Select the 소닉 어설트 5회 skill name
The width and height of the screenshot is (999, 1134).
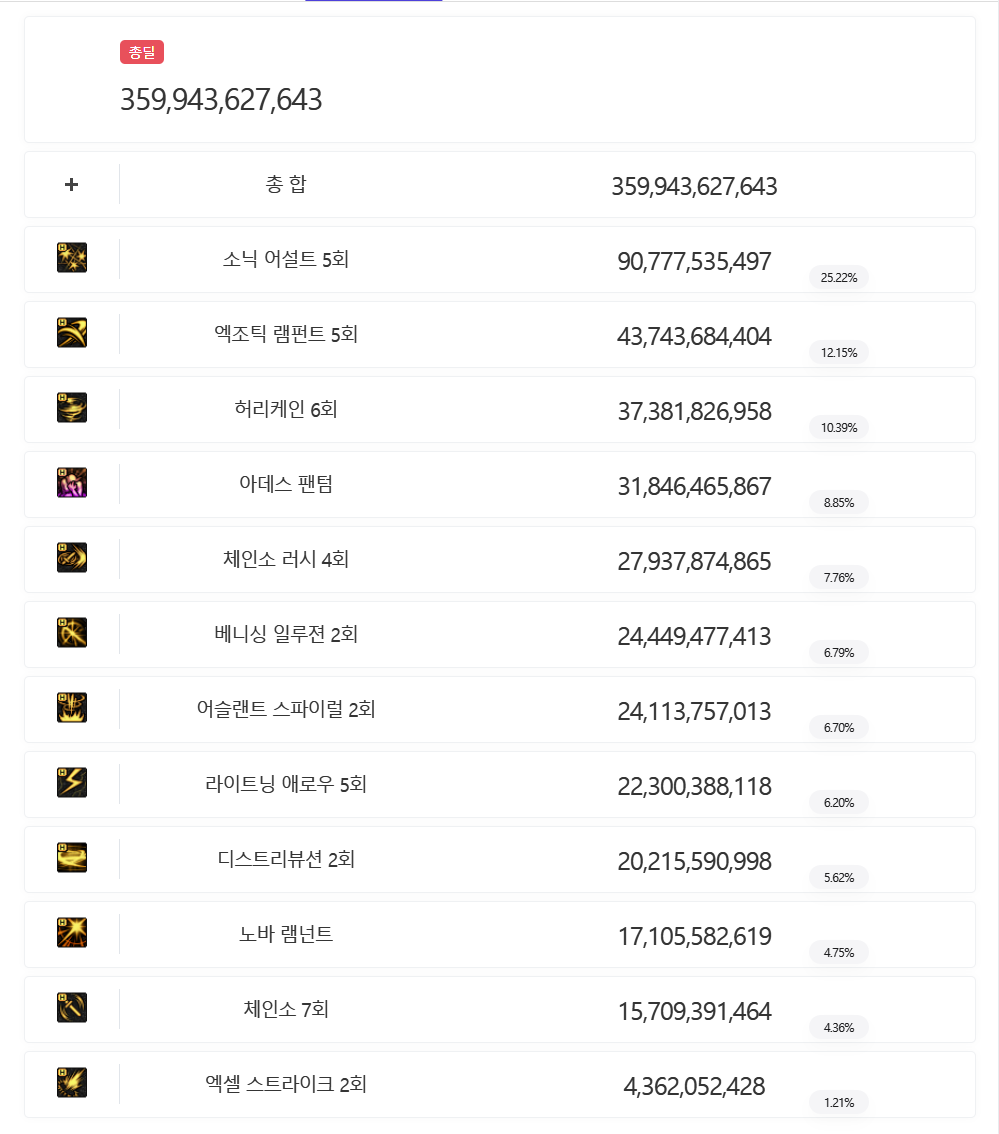[x=286, y=260]
